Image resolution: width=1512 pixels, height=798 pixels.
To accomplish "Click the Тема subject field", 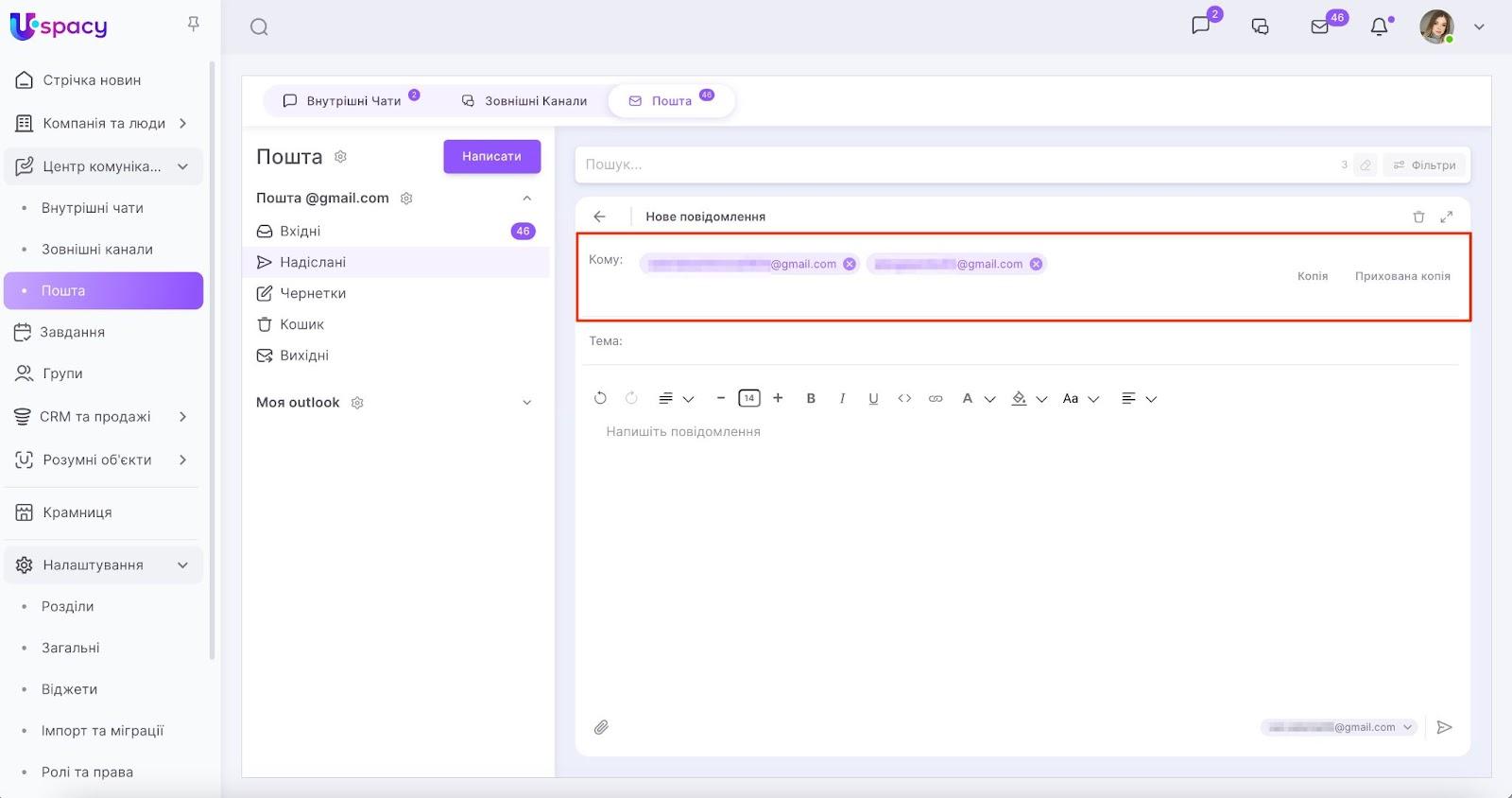I will 1022,341.
